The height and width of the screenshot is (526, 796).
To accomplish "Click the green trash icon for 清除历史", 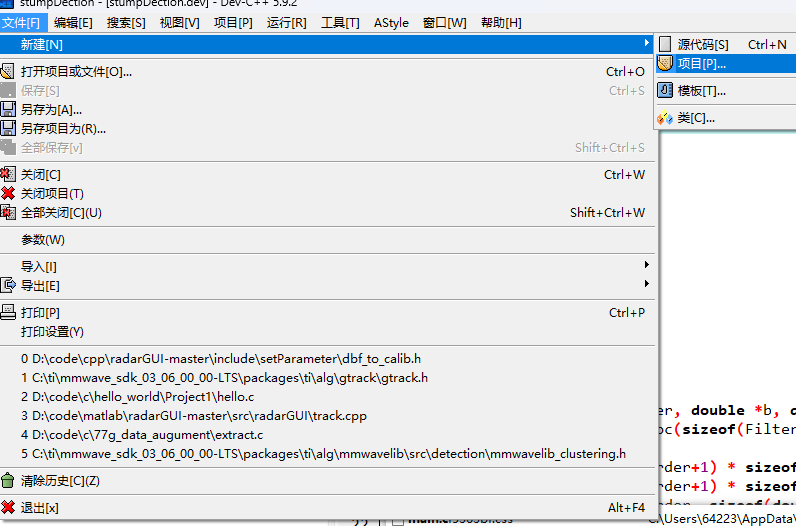I will (x=8, y=480).
